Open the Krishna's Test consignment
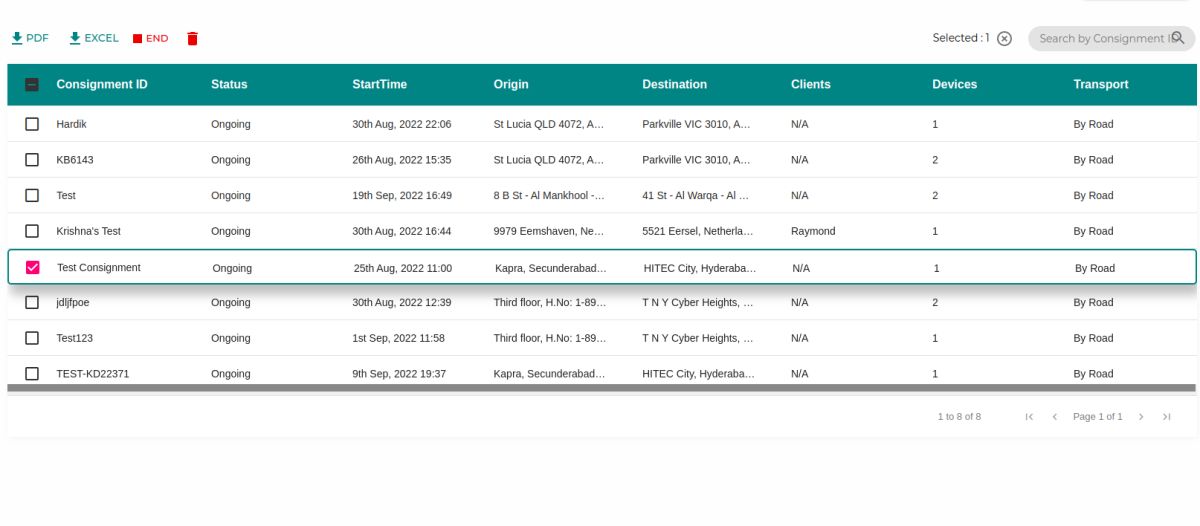The image size is (1200, 526). (88, 231)
